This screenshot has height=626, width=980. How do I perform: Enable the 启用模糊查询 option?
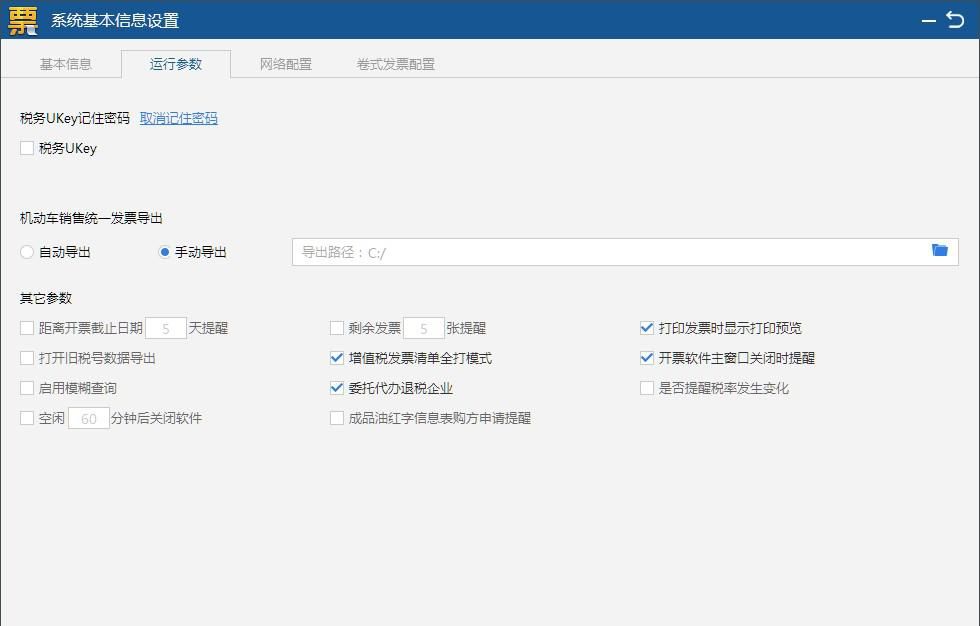point(26,388)
